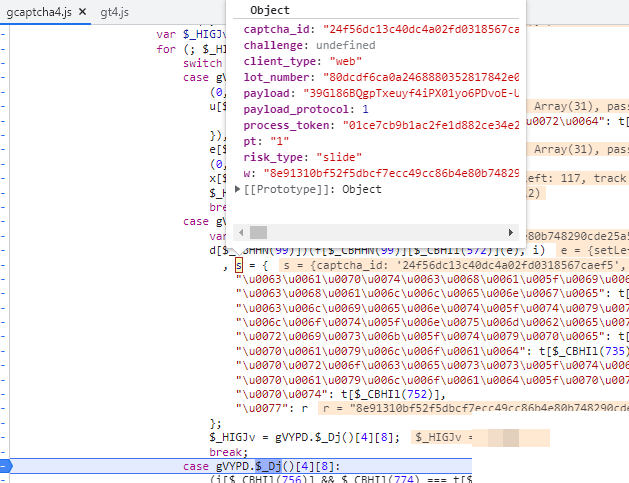The width and height of the screenshot is (629, 483).
Task: Click the gutter marker beside the for loop line
Action: (4, 48)
